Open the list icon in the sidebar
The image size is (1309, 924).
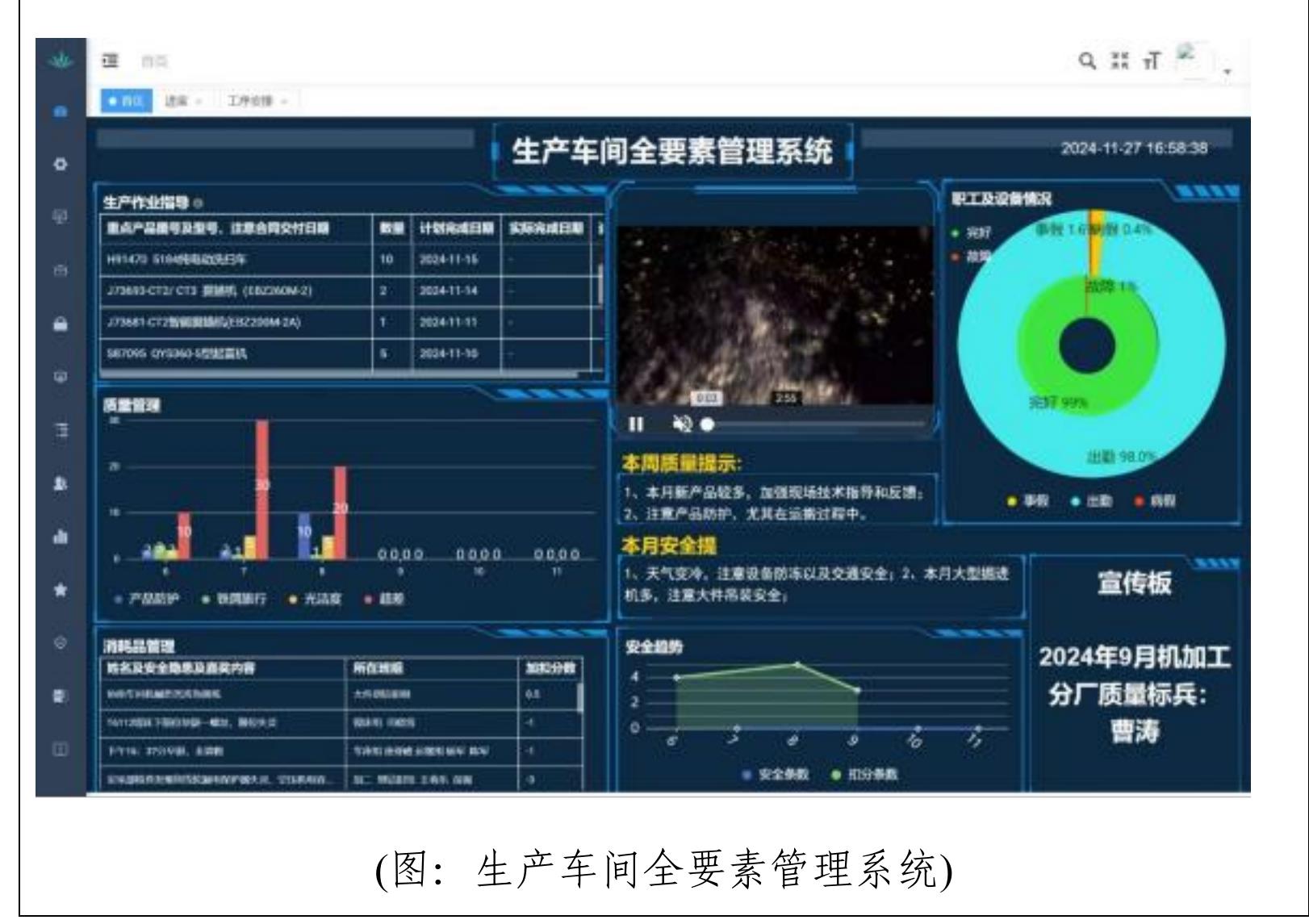click(60, 430)
